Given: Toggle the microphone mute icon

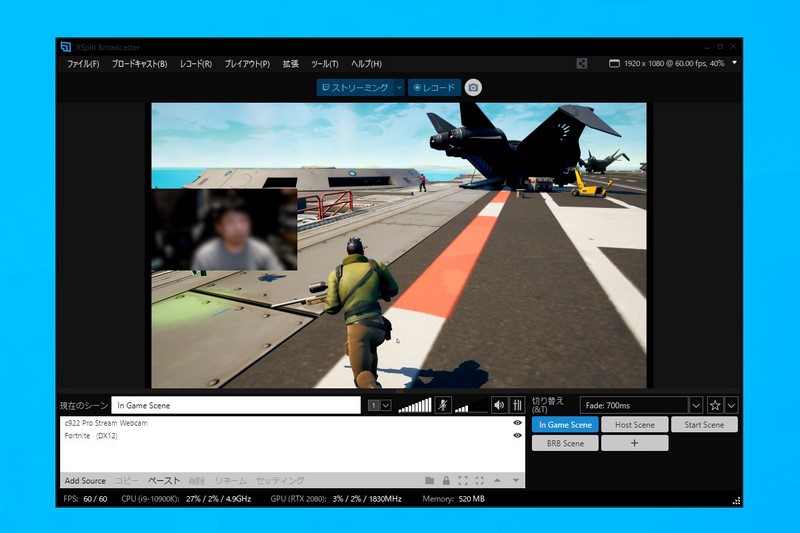Looking at the screenshot, I should tap(443, 405).
